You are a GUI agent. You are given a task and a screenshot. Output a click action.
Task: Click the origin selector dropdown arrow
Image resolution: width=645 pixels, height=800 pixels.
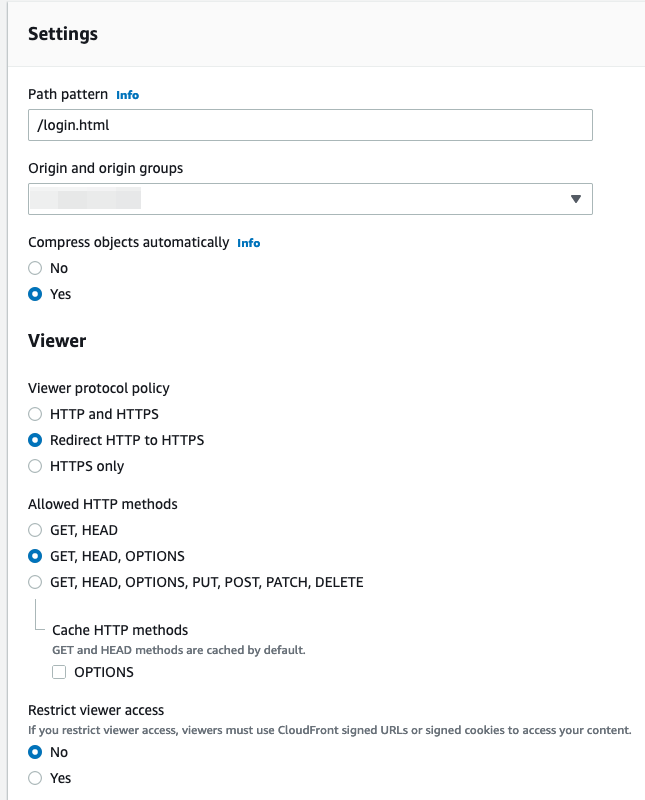577,199
